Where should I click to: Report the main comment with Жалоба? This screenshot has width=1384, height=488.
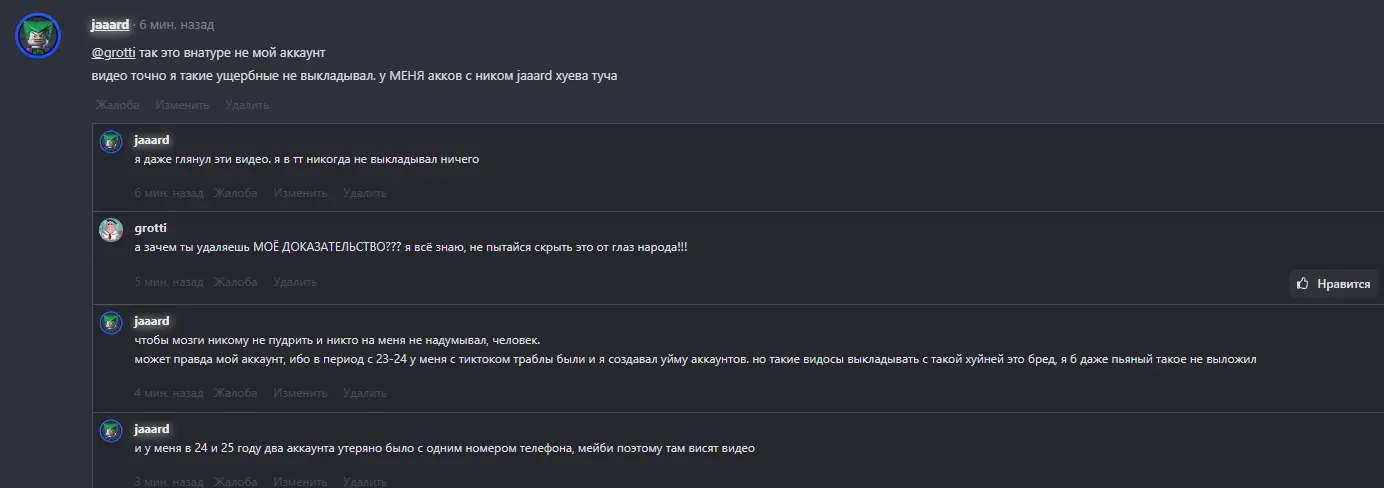[118, 105]
